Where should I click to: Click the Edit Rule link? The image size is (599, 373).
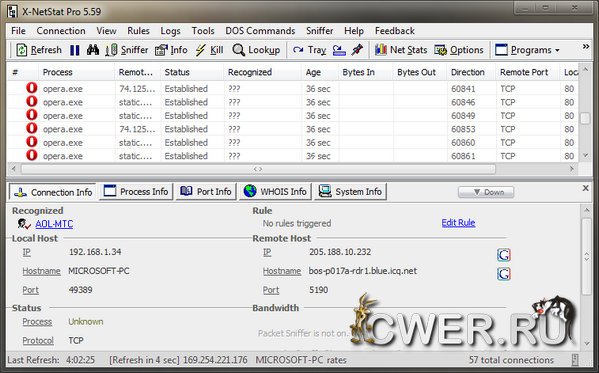(x=458, y=223)
